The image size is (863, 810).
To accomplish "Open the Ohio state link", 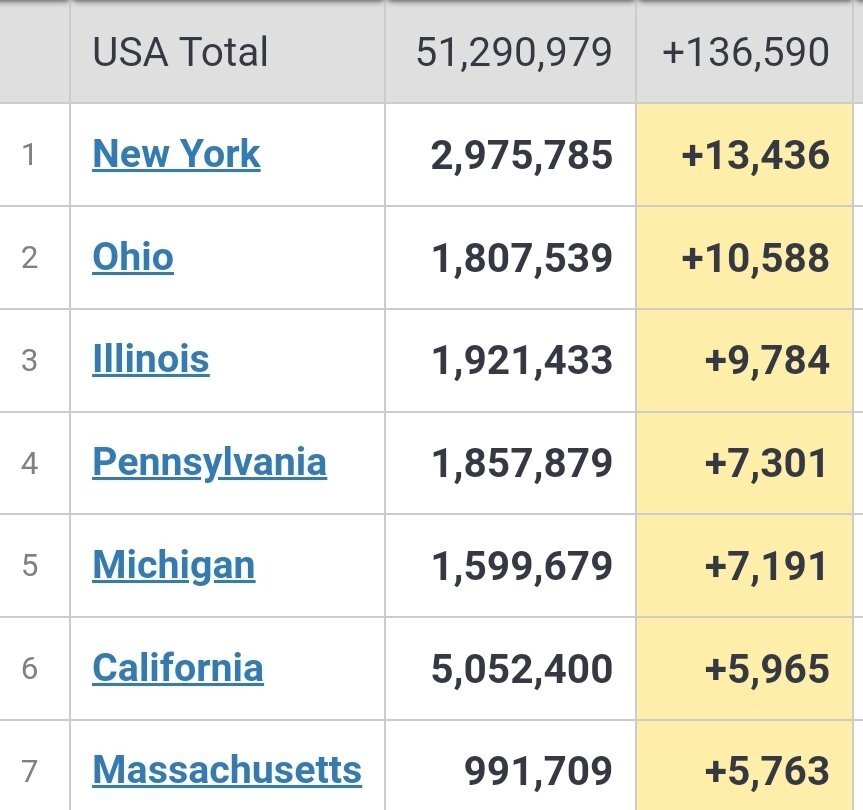I will point(133,257).
